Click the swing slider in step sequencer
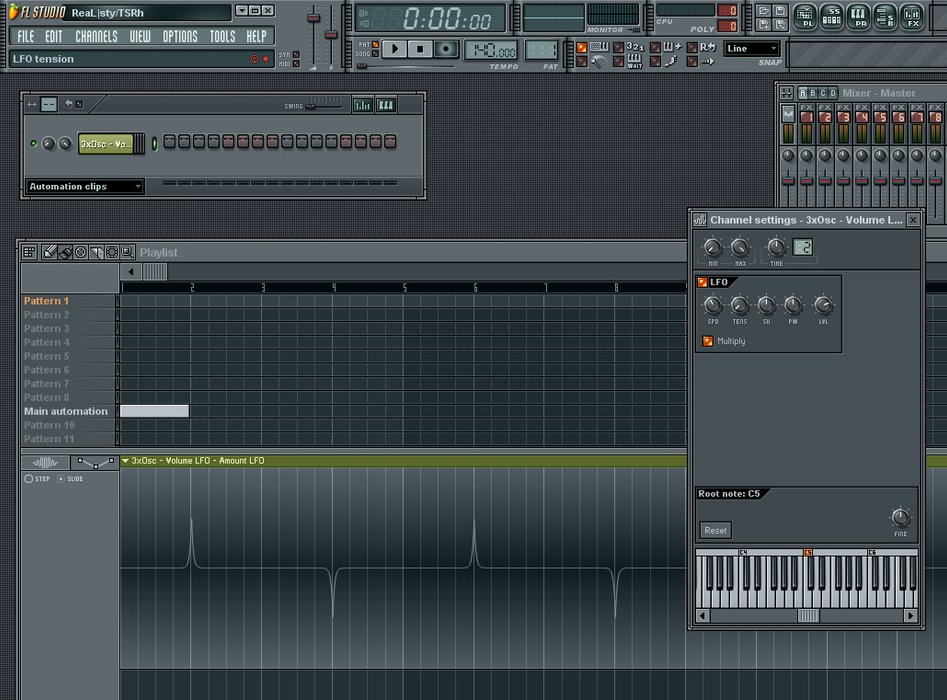This screenshot has height=700, width=947. point(322,104)
